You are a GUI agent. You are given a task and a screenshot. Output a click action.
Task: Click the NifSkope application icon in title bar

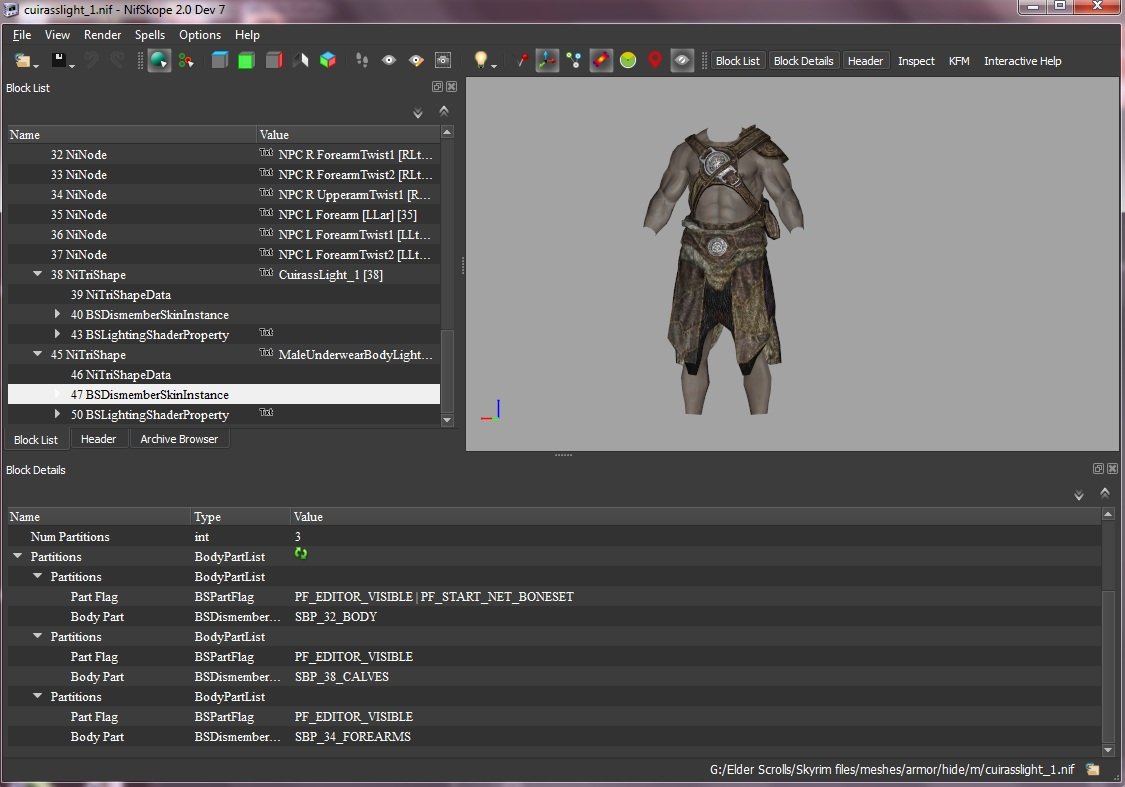tap(10, 9)
